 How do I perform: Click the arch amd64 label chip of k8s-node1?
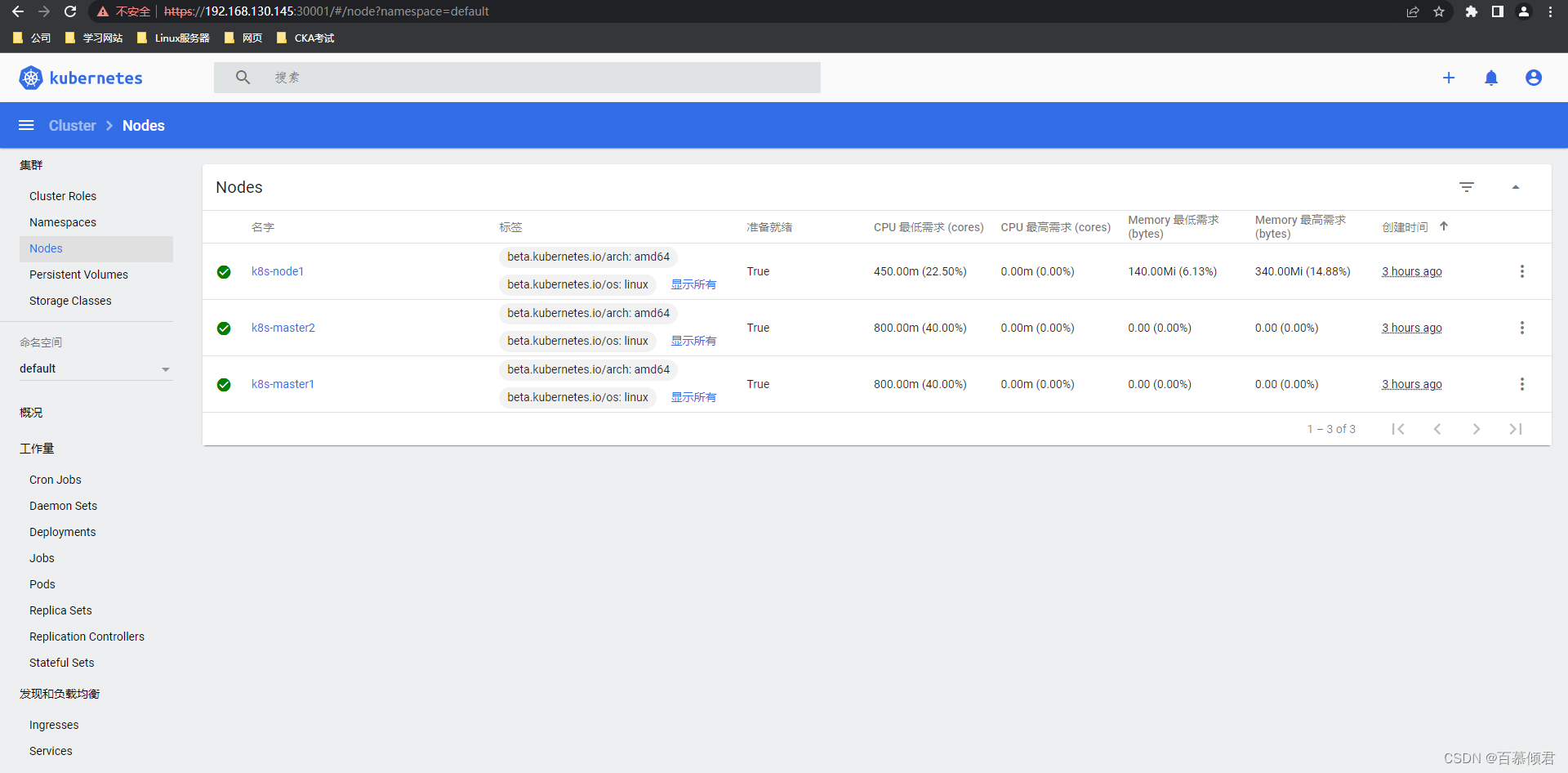tap(588, 257)
